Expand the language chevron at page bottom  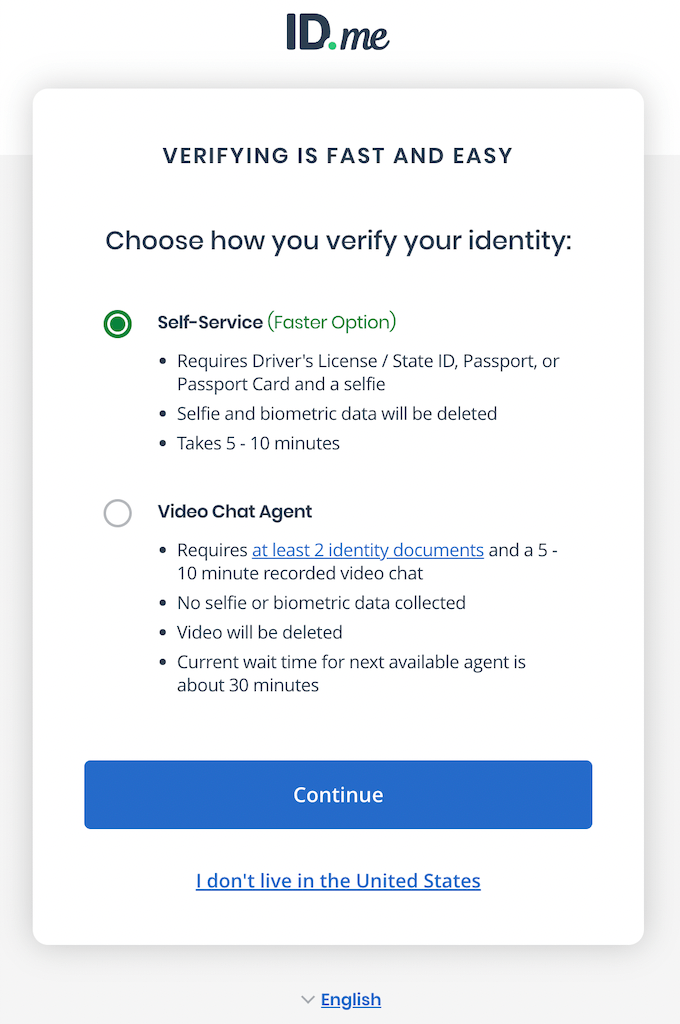[308, 999]
